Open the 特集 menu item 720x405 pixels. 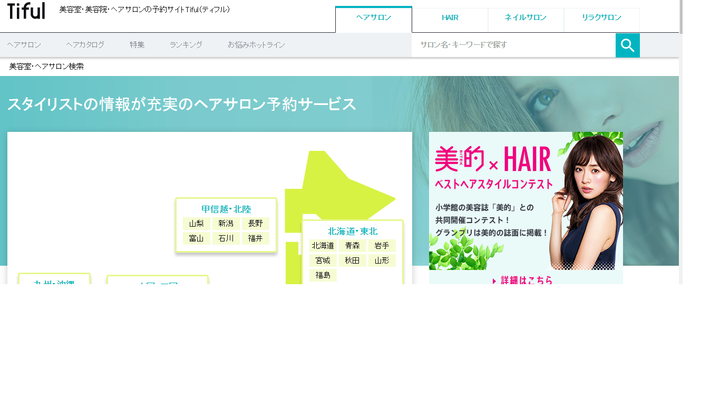(137, 45)
